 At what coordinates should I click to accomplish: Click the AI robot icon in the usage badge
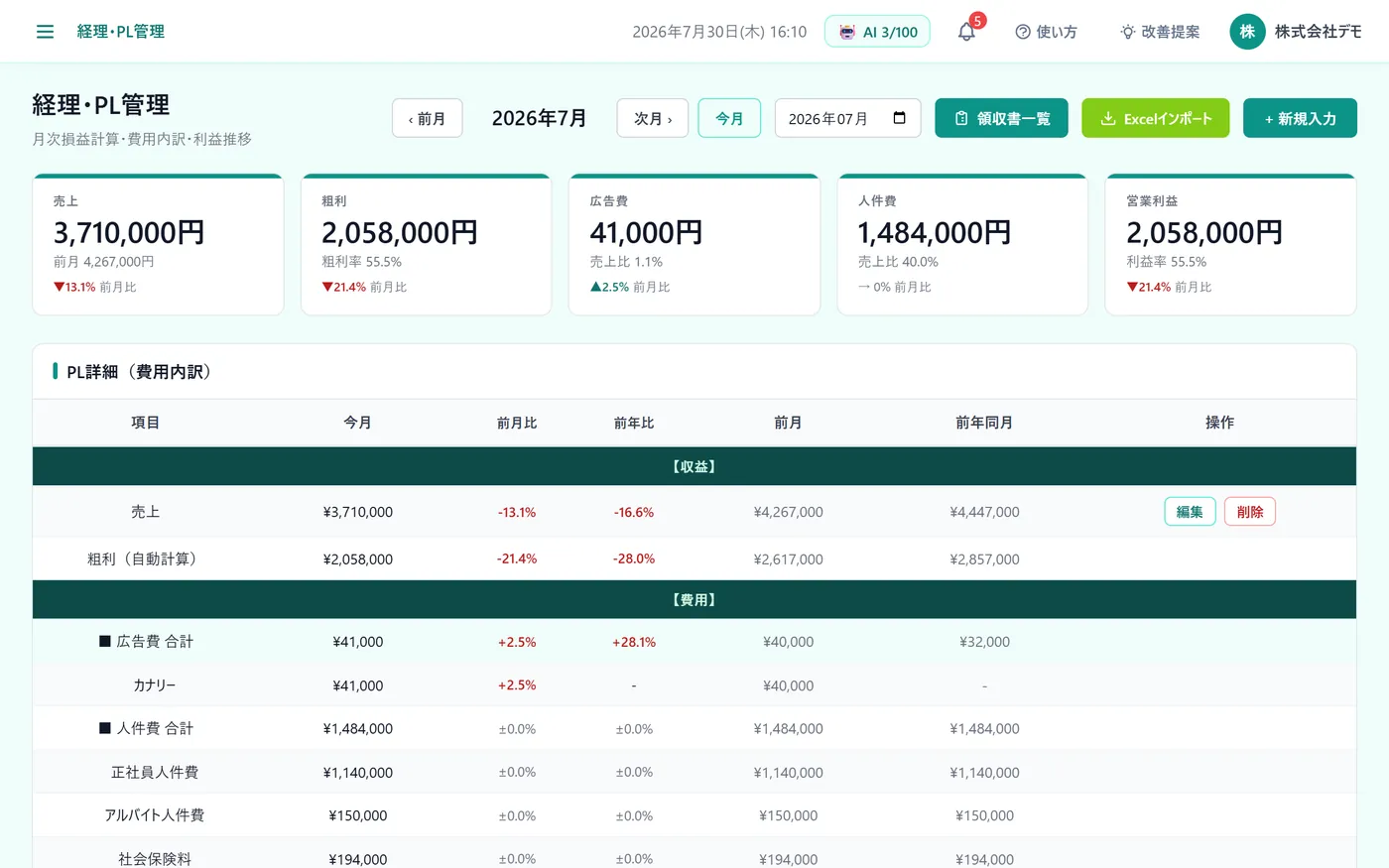coord(846,32)
